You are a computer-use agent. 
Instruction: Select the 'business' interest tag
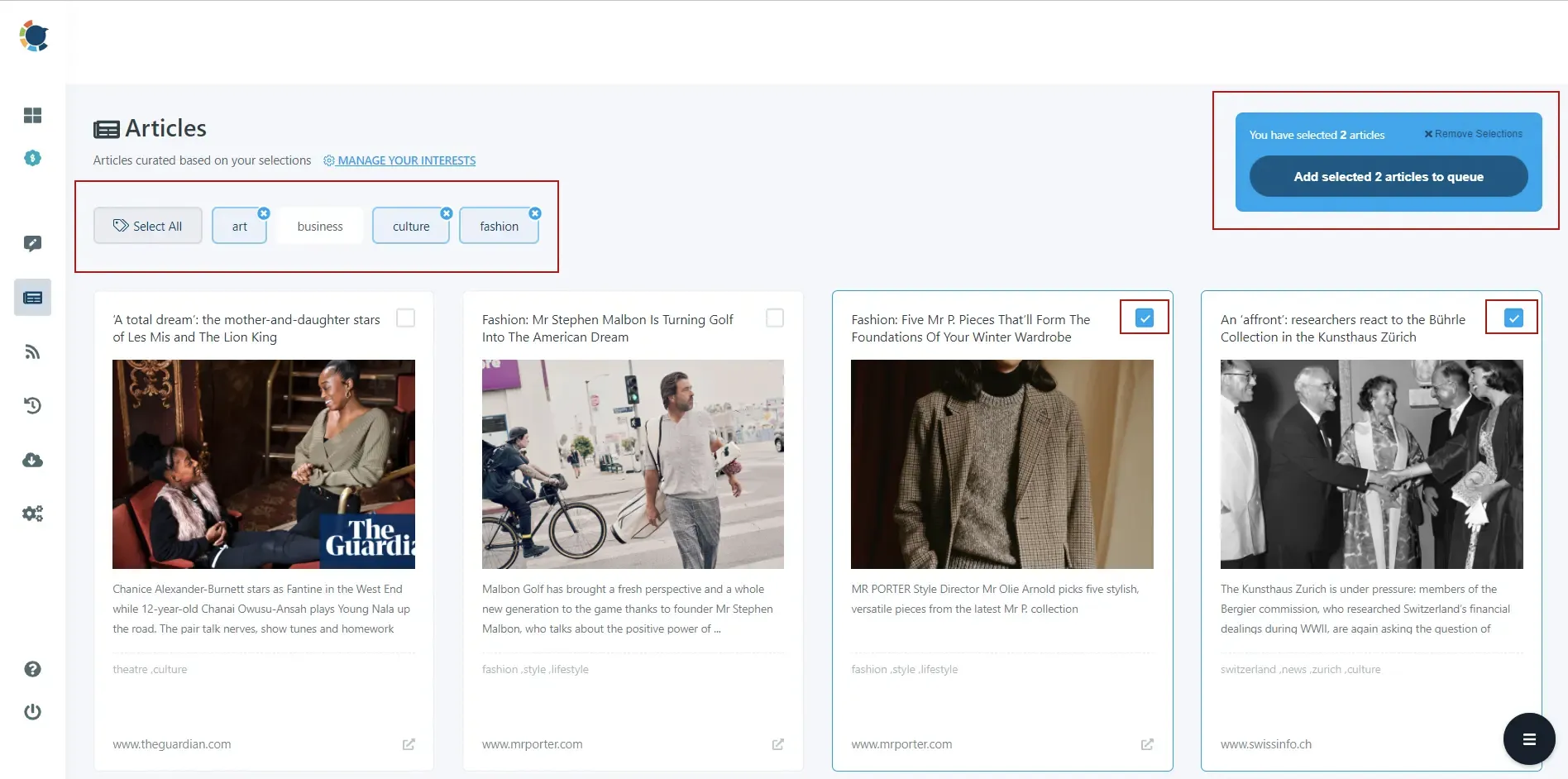(x=320, y=225)
